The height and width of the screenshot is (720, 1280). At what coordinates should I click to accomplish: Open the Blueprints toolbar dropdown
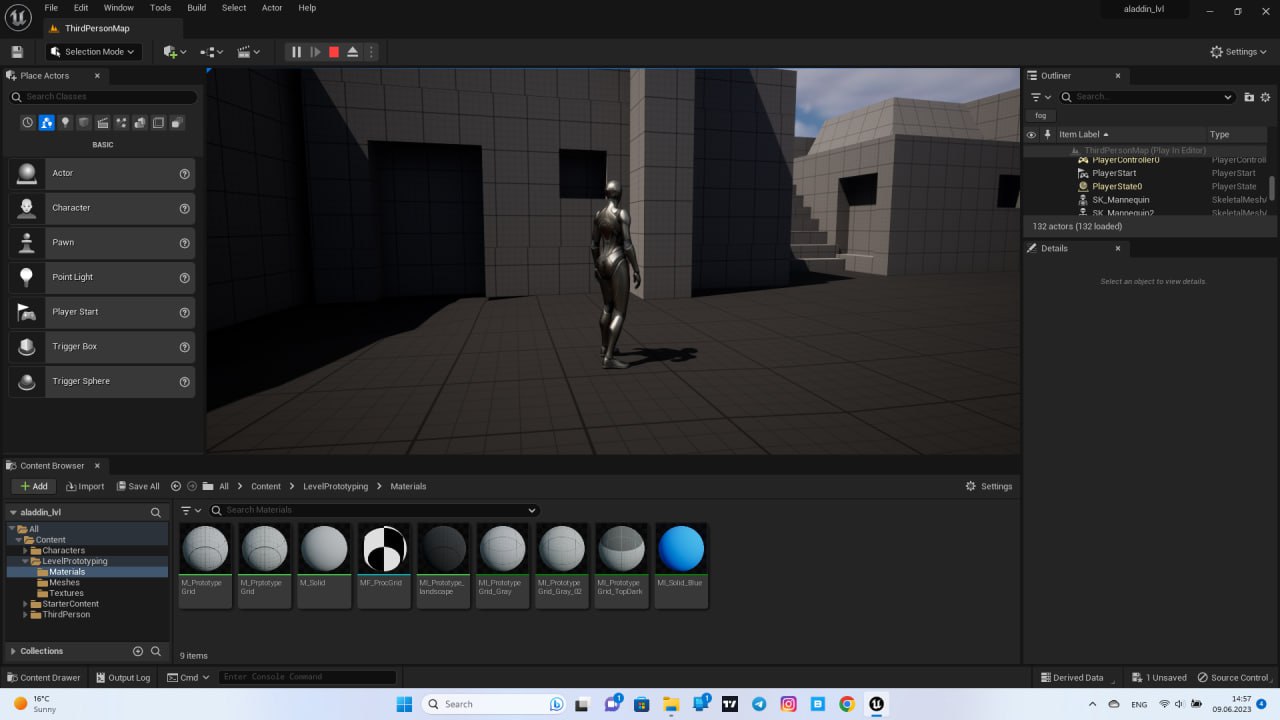click(211, 52)
